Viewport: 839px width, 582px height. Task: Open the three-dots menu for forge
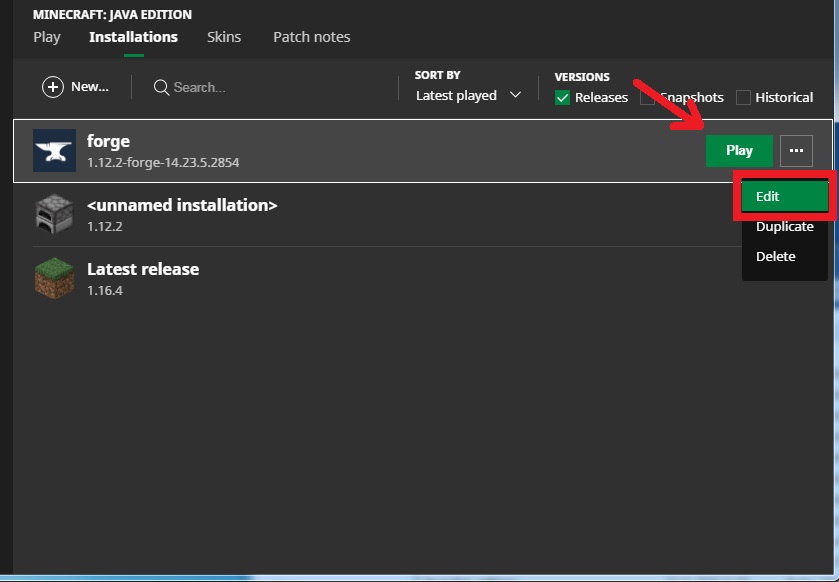click(796, 151)
